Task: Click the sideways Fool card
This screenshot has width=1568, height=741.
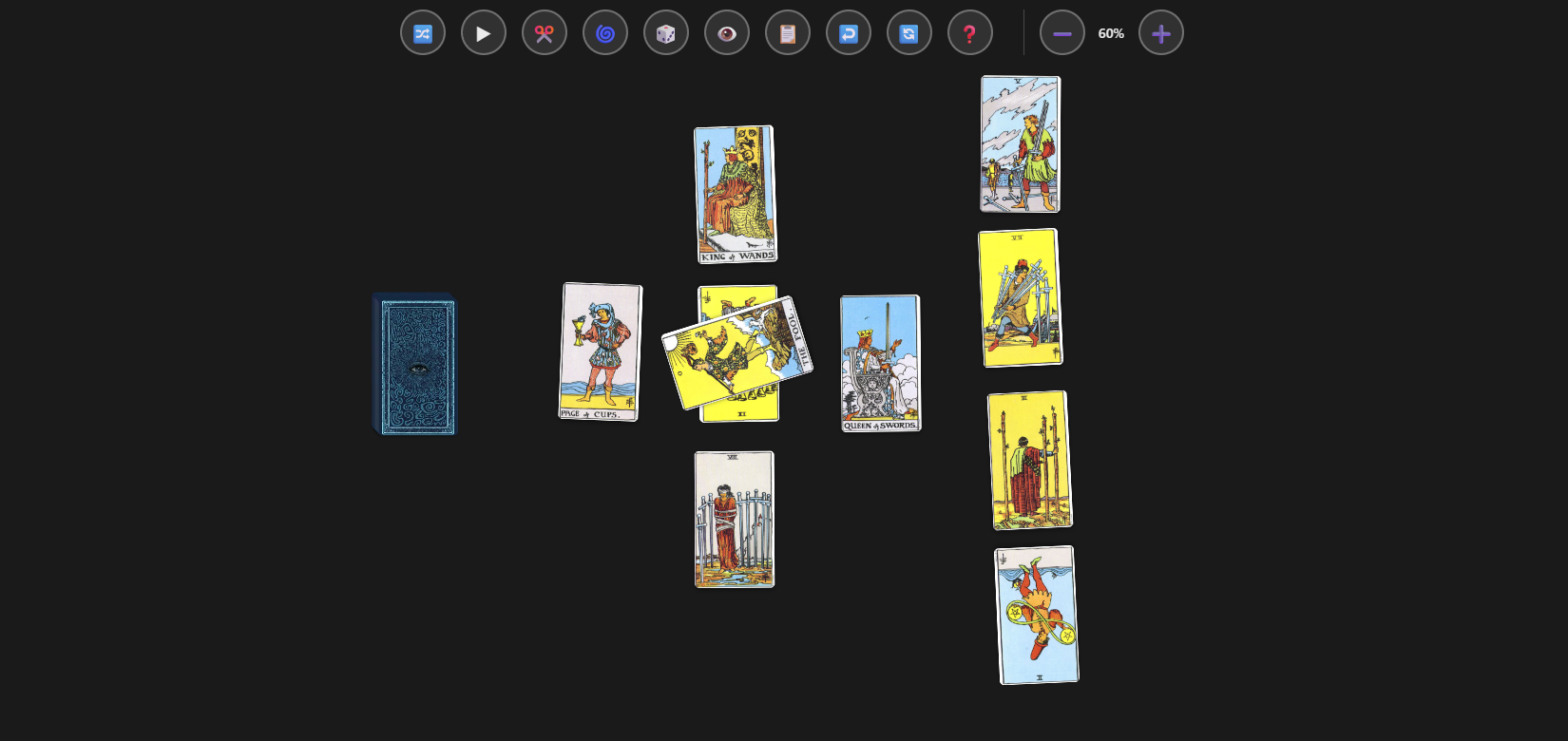Action: click(x=736, y=352)
